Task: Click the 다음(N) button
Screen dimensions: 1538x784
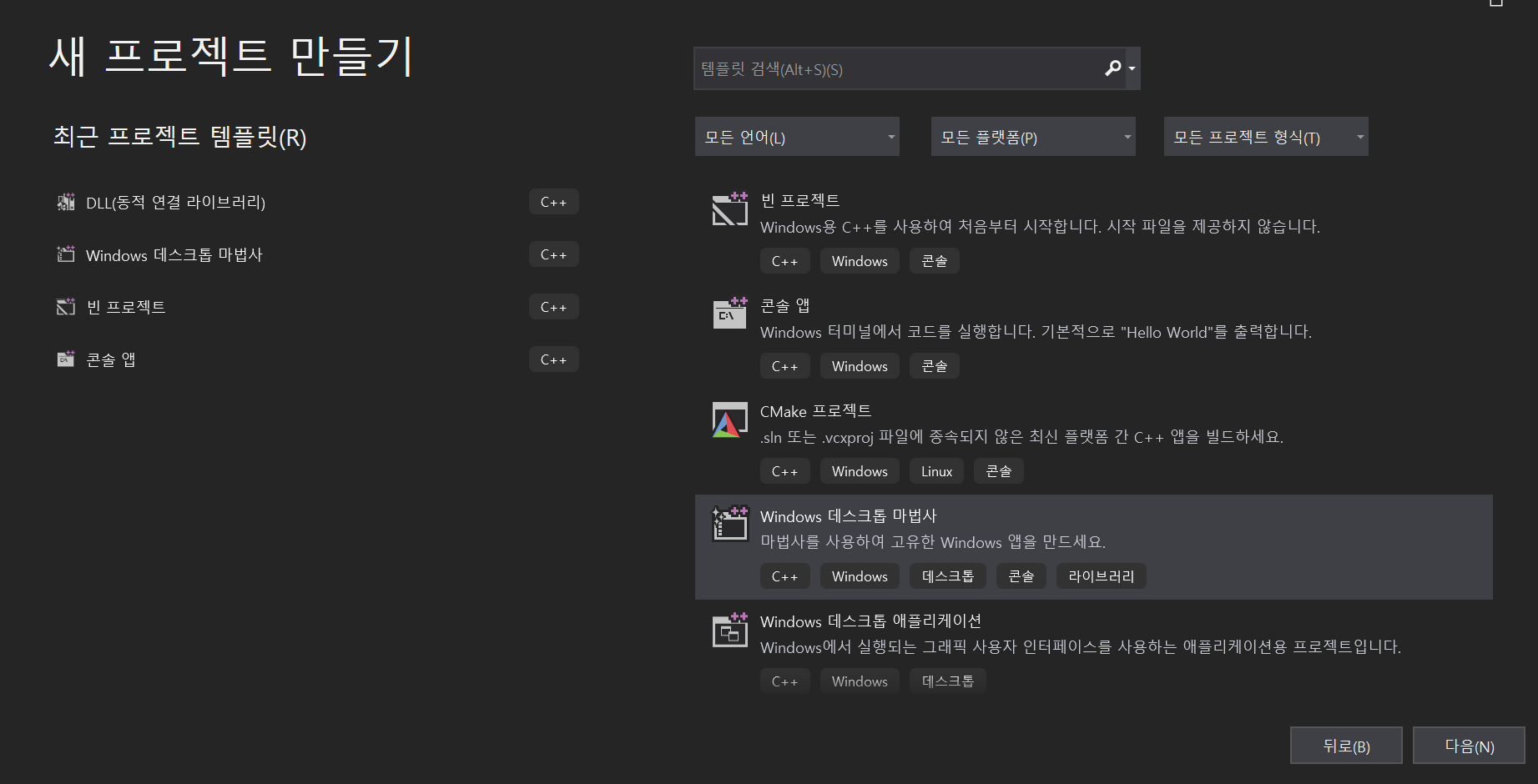Action: [x=1469, y=746]
